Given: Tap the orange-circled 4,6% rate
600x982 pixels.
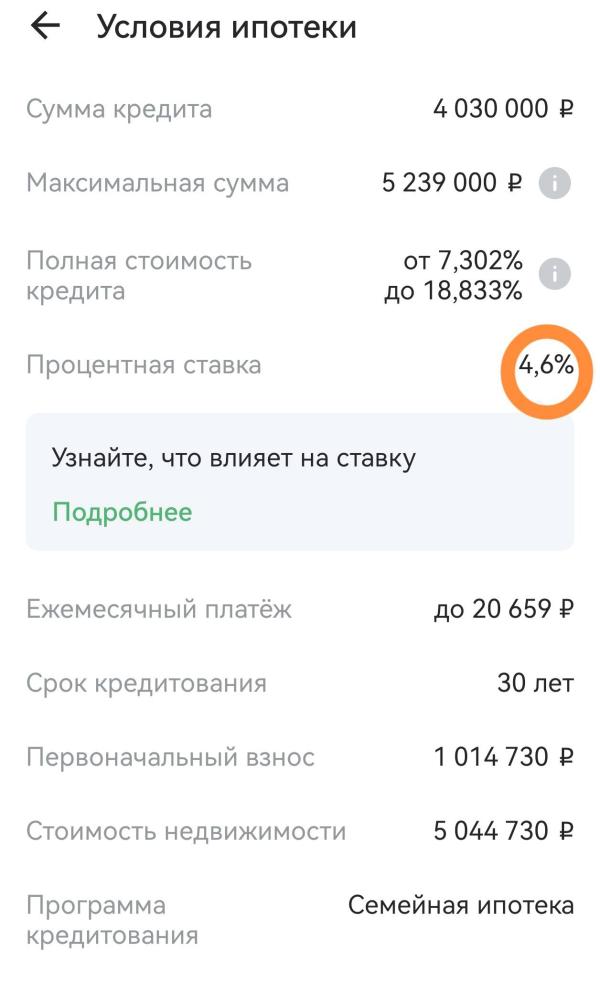Looking at the screenshot, I should coord(546,364).
